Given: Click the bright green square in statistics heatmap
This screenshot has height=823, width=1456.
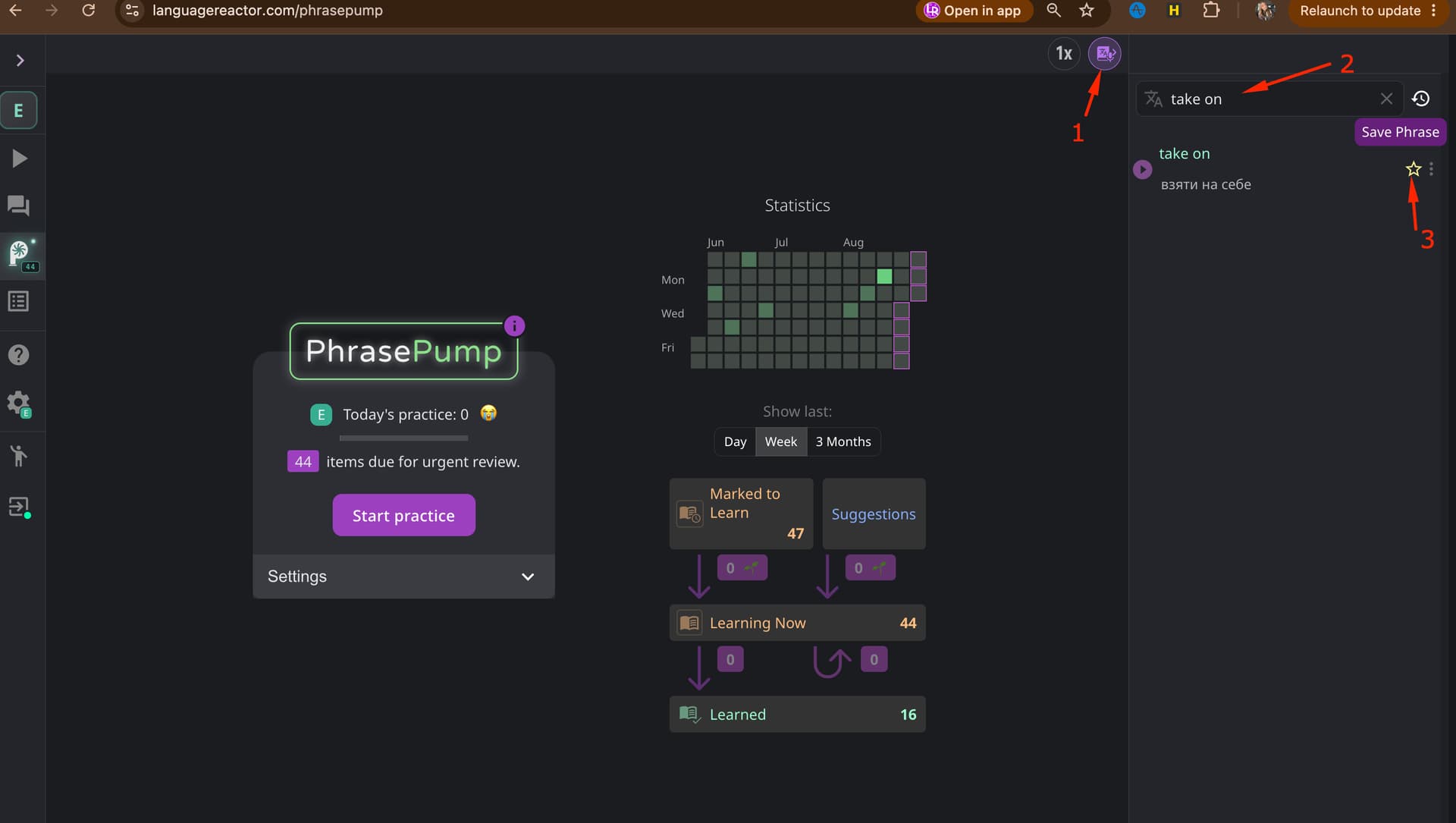Looking at the screenshot, I should tap(884, 276).
